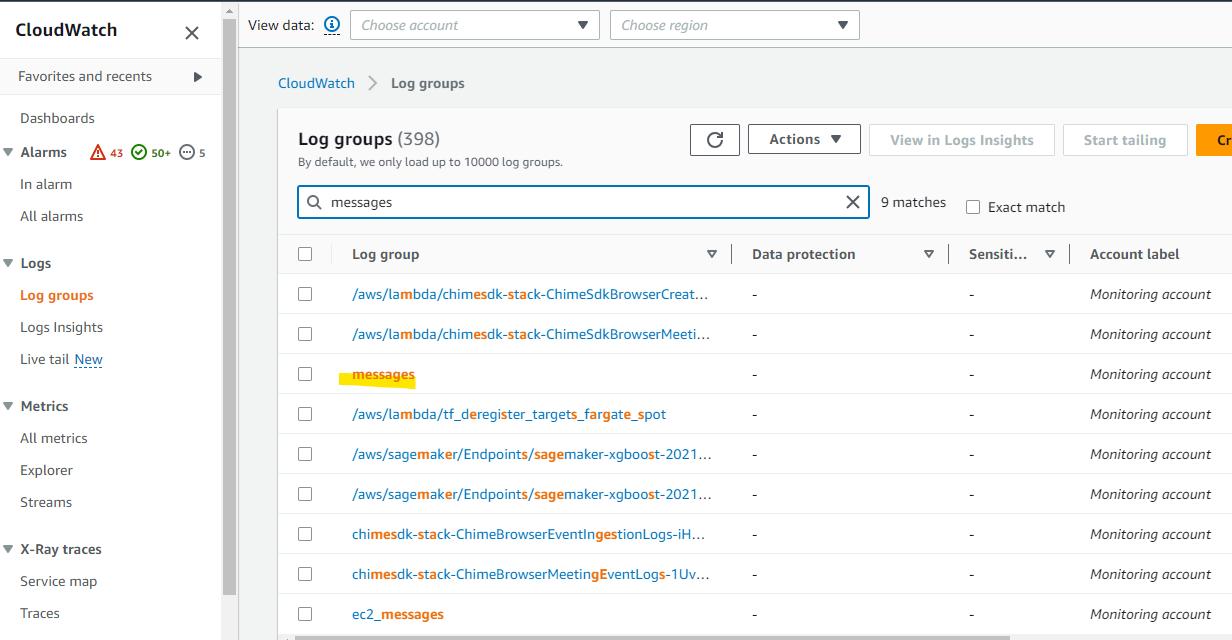Click the search magnifier icon
1232x640 pixels.
pyautogui.click(x=314, y=202)
